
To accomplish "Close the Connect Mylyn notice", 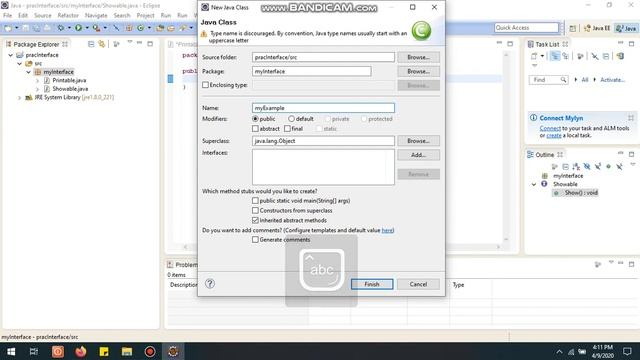I will tap(631, 118).
